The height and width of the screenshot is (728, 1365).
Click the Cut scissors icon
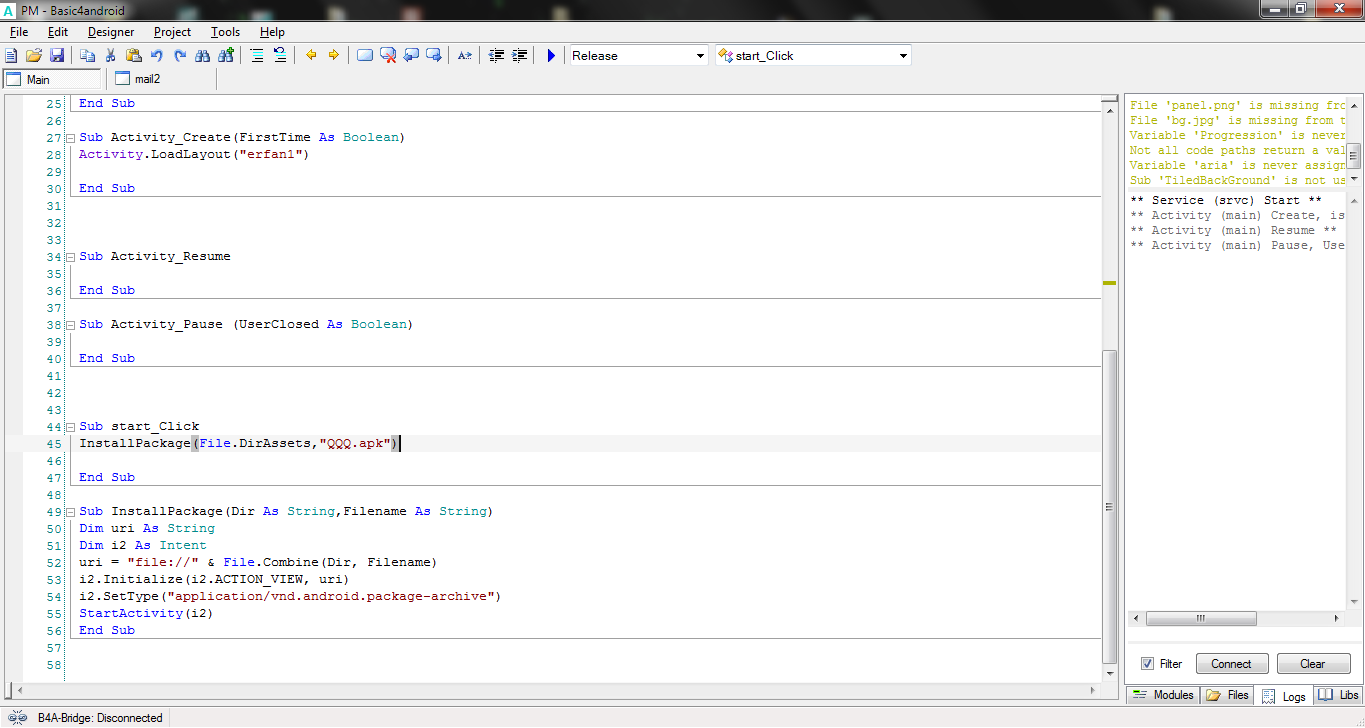click(x=110, y=56)
